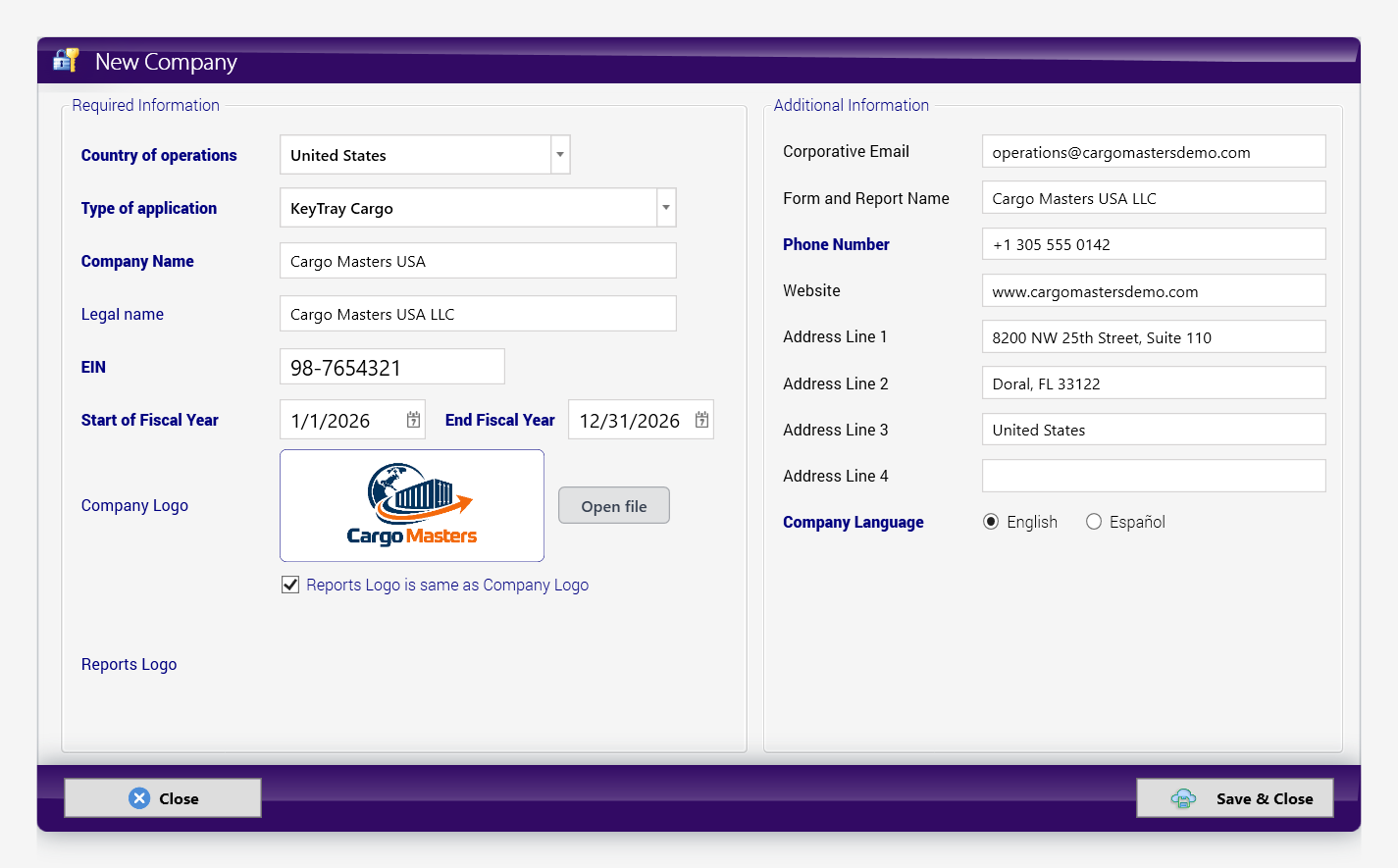Click the Cargo Masters company logo preview
The height and width of the screenshot is (868, 1398).
(412, 505)
